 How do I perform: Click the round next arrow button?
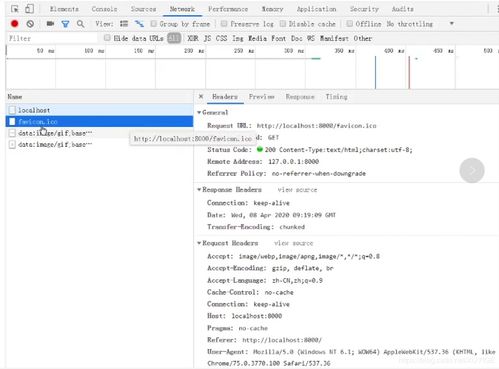(x=472, y=171)
